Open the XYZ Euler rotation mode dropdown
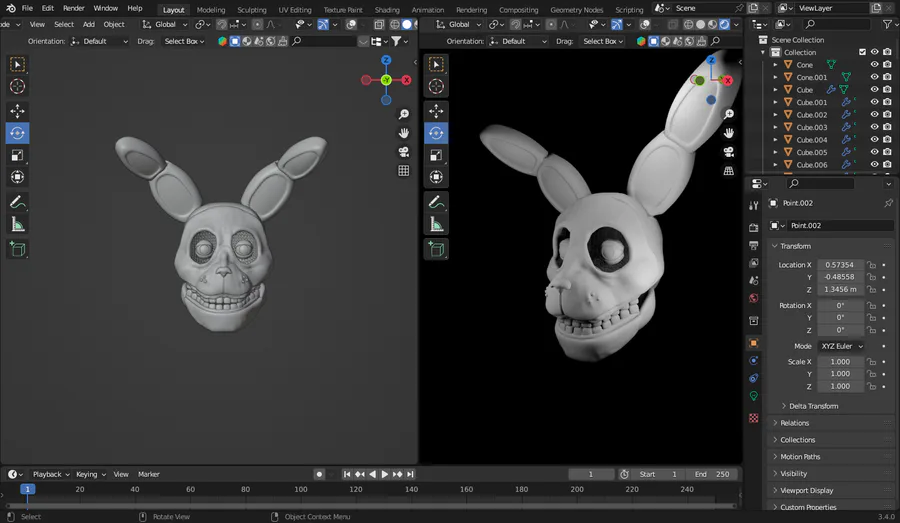 coord(841,346)
